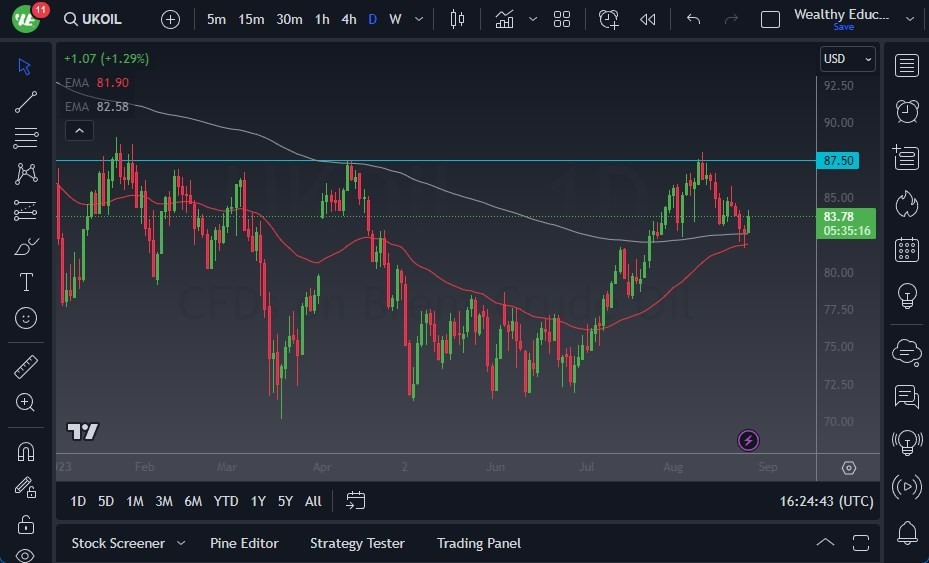
Task: Select the trend line drawing tool
Action: [x=26, y=102]
